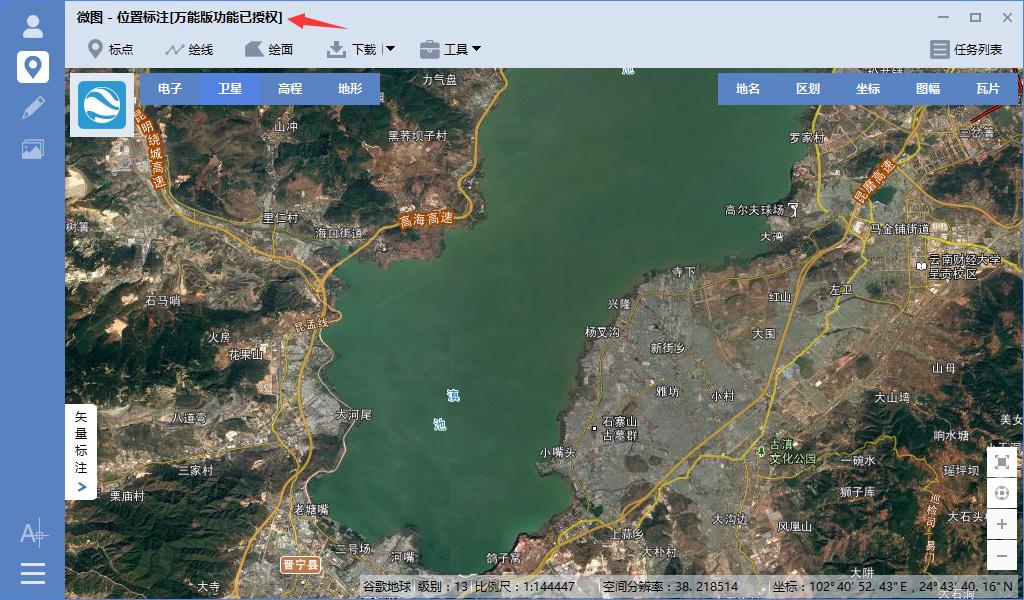
Task: Click the 下载 download button
Action: point(351,49)
